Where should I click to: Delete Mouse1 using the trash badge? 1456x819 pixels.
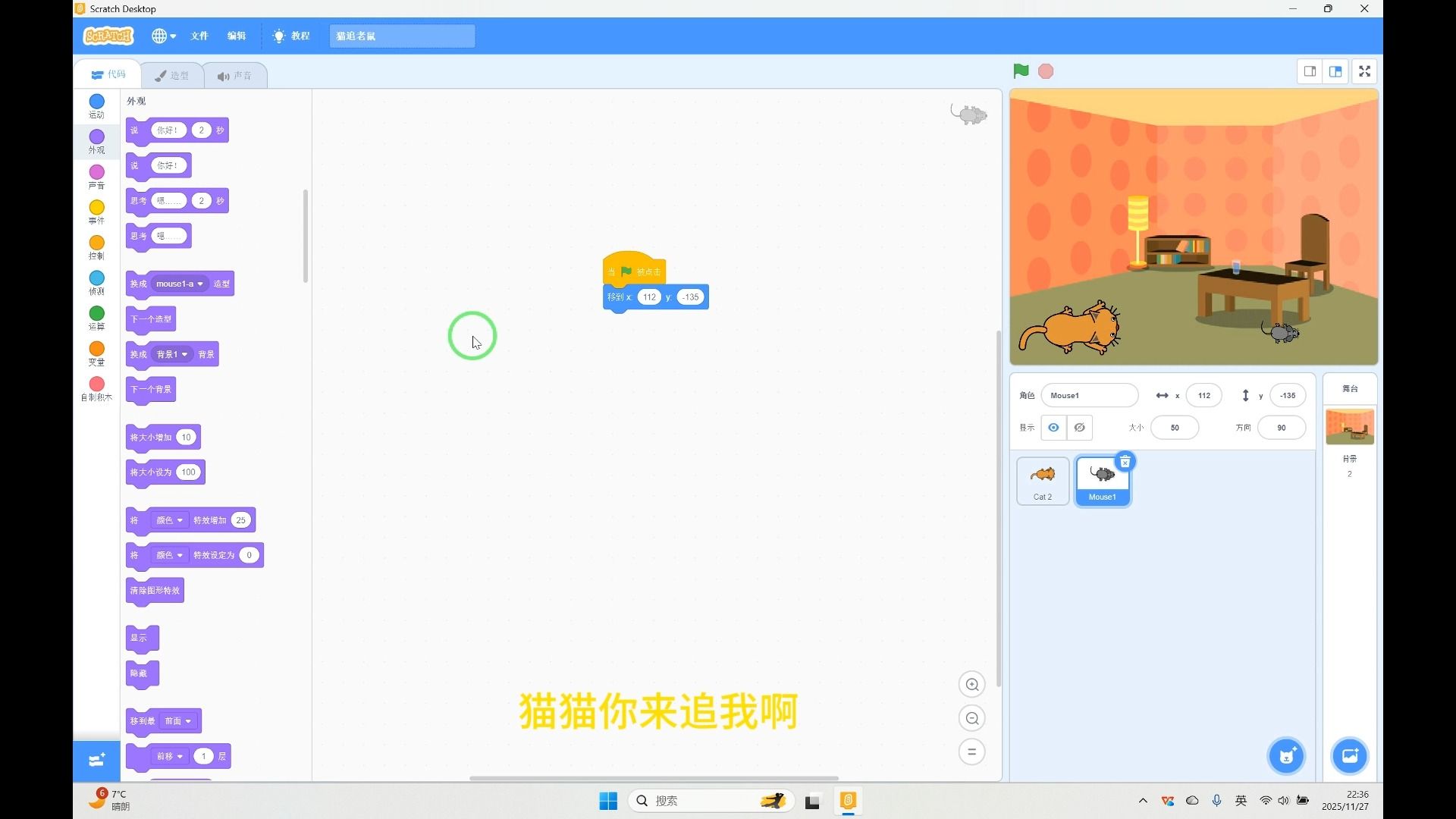pos(1125,461)
